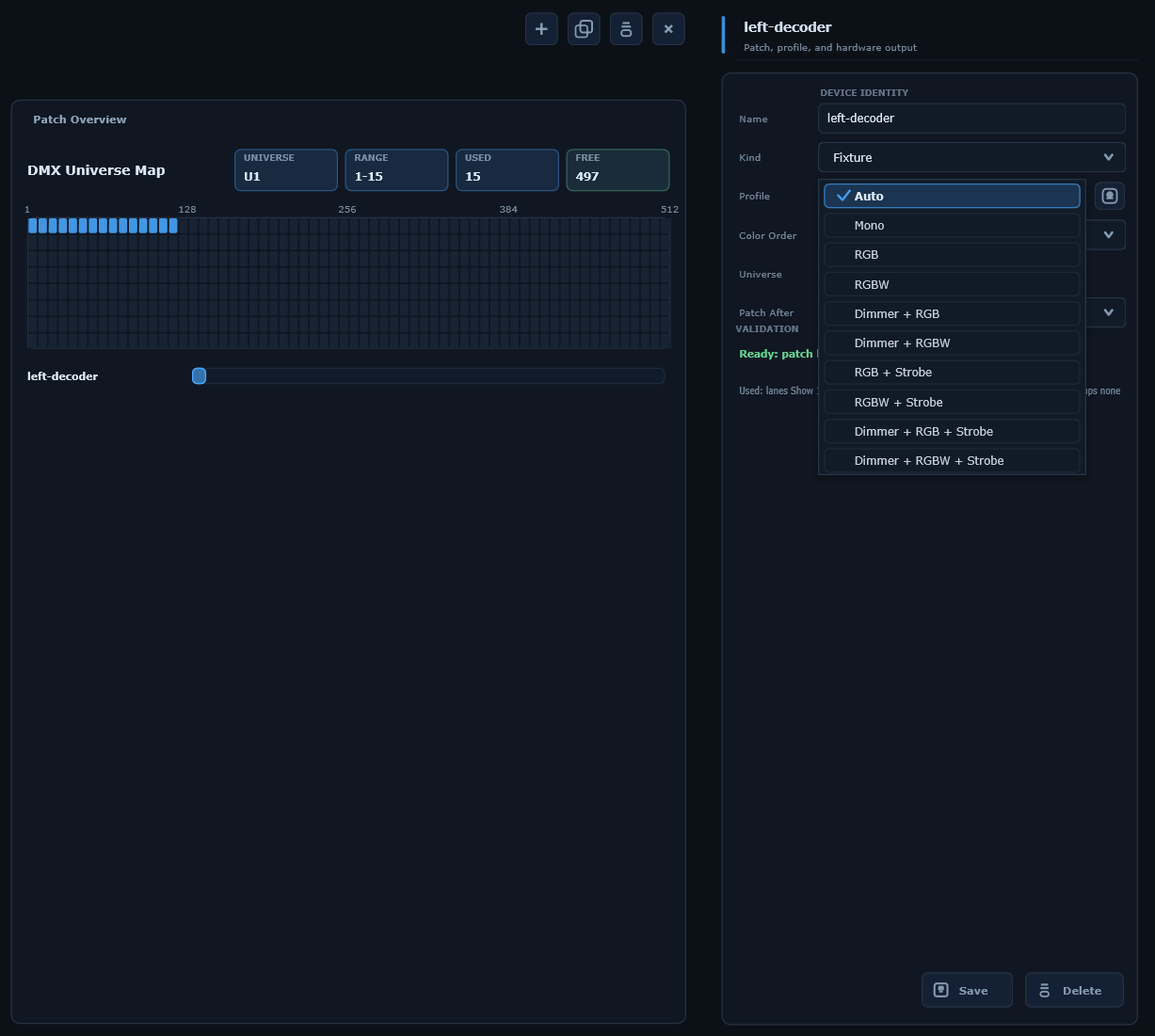The height and width of the screenshot is (1036, 1155).
Task: Click the UNIVERSE U1 stat card
Action: 286,169
